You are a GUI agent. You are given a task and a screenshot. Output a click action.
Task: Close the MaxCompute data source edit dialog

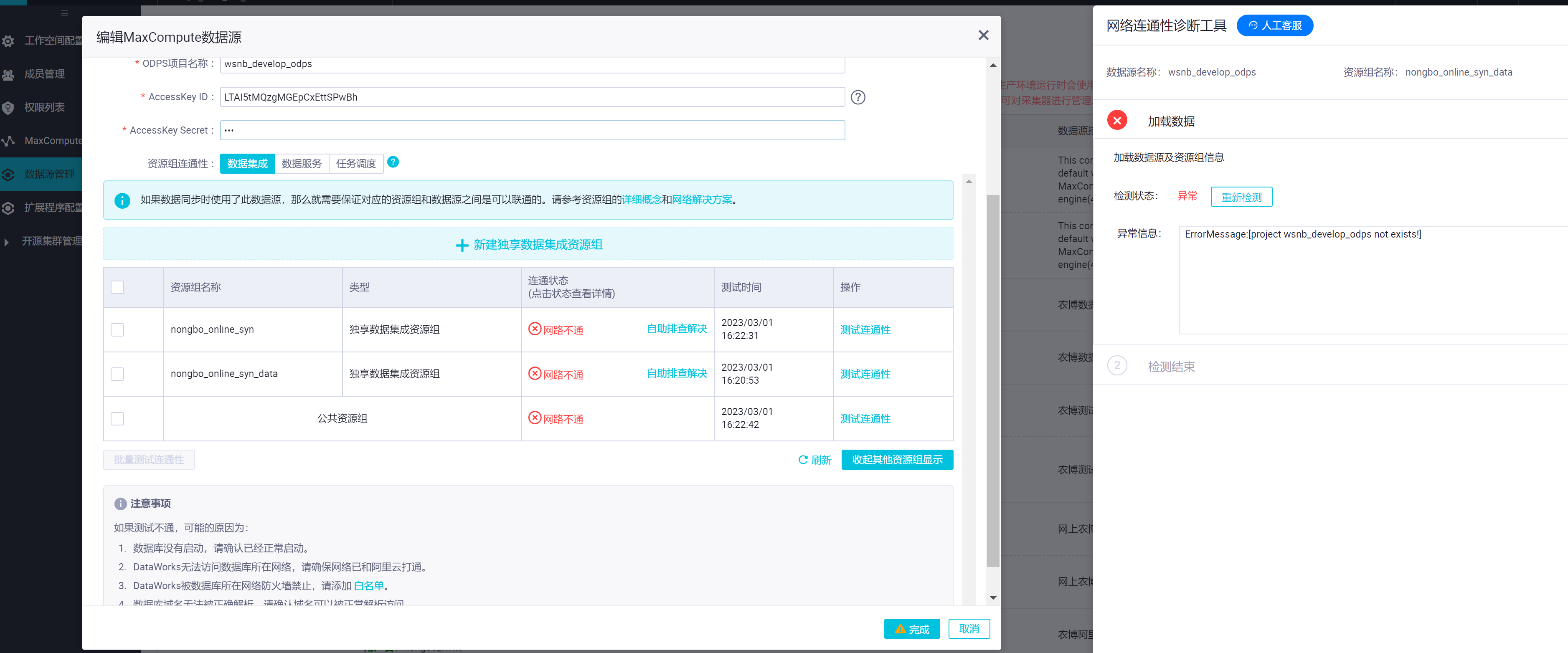pos(983,36)
